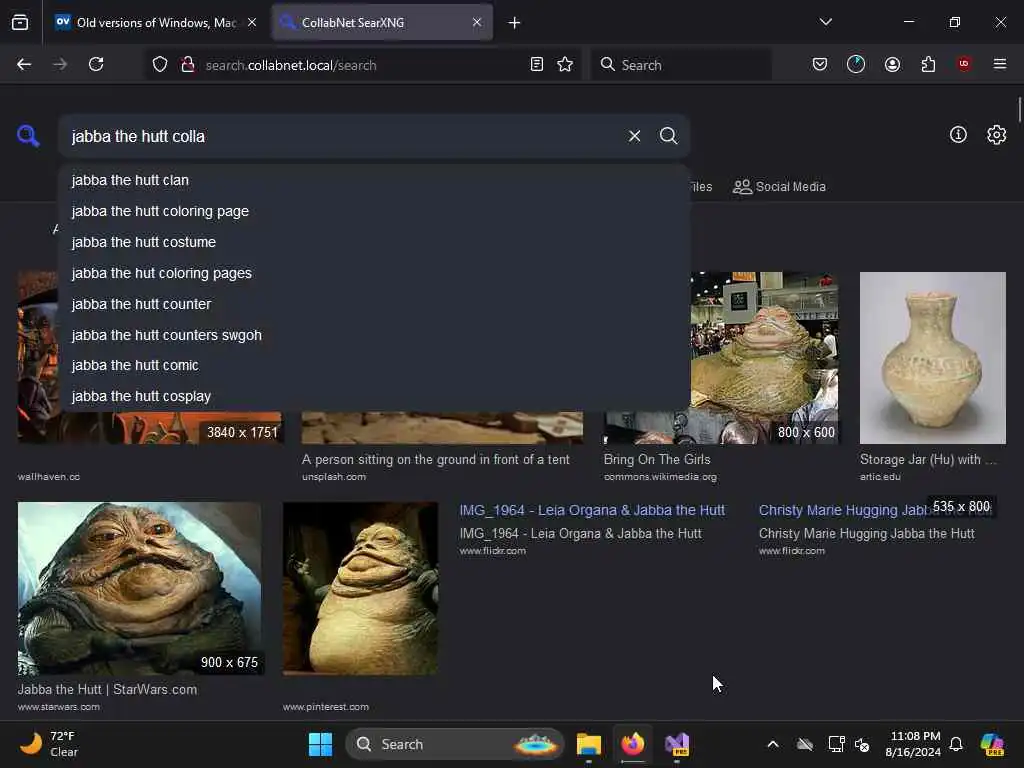Choose suggestion jabba the hutt counter
Image resolution: width=1024 pixels, height=768 pixels.
click(374, 304)
